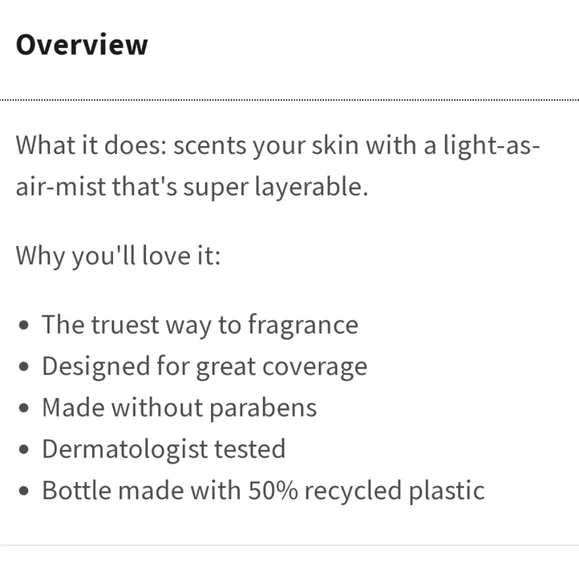Click the bullet dot before 'Dermatologist tested'
579x580 pixels.
pyautogui.click(x=24, y=449)
